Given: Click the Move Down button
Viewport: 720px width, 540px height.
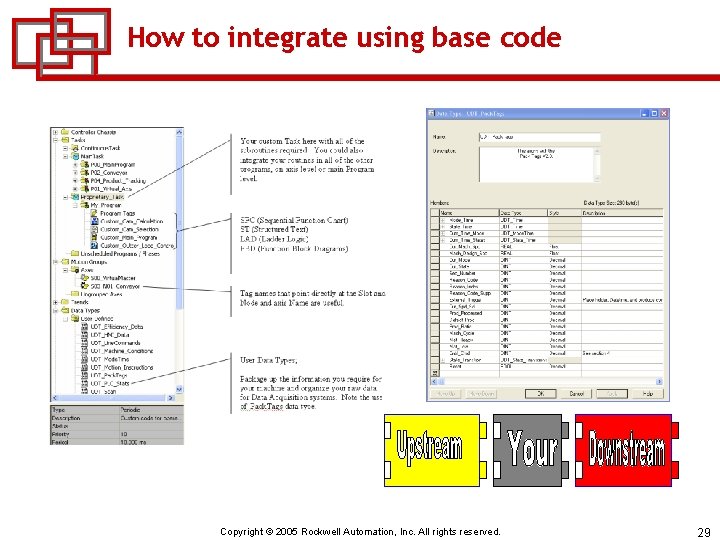Looking at the screenshot, I should click(481, 394).
